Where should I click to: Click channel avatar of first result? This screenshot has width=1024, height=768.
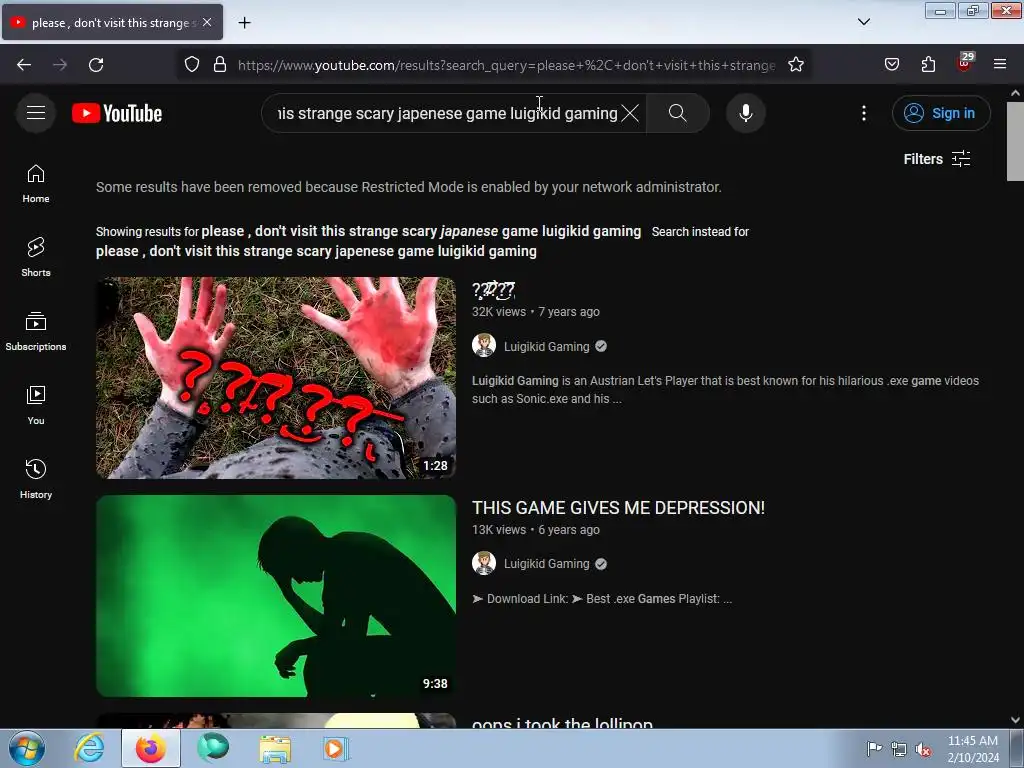(484, 345)
